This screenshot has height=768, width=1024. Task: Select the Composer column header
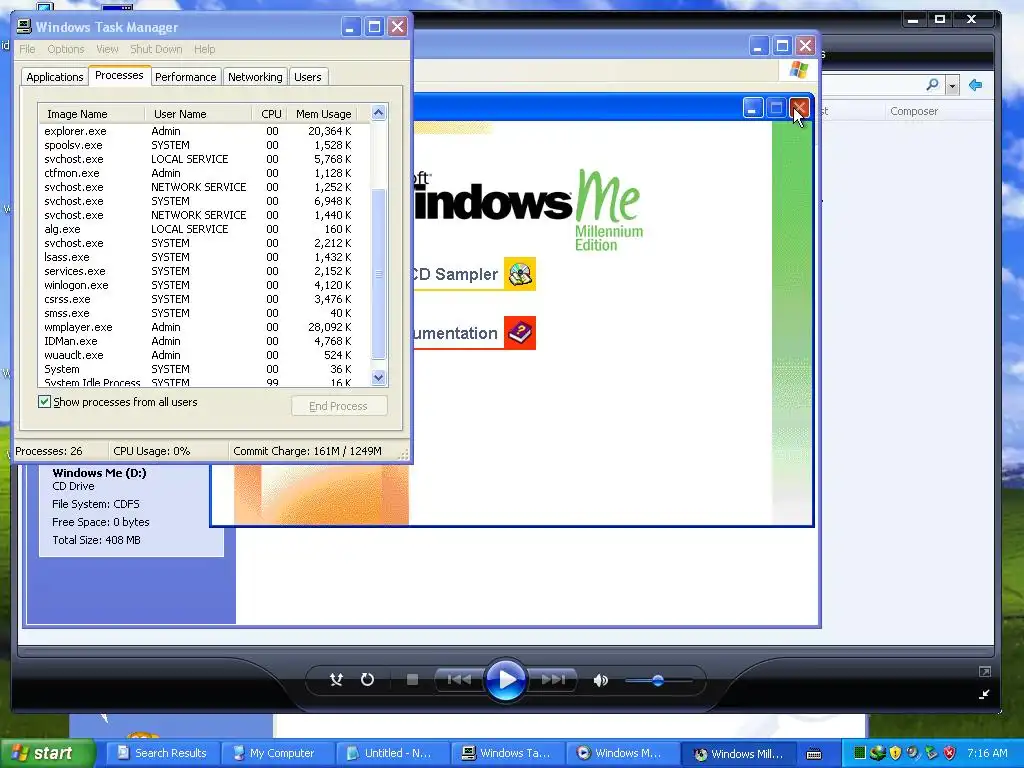pos(914,111)
